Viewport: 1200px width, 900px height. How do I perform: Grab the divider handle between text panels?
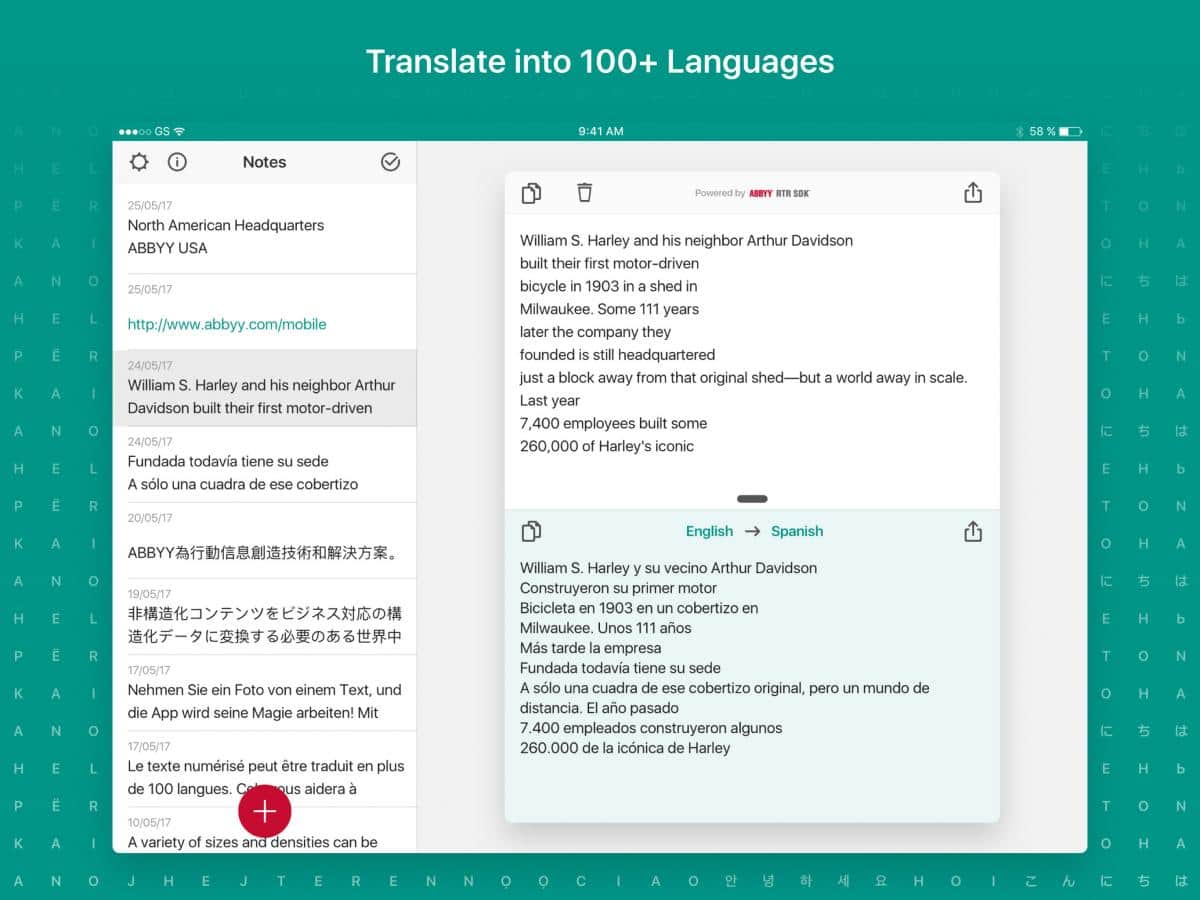click(752, 498)
